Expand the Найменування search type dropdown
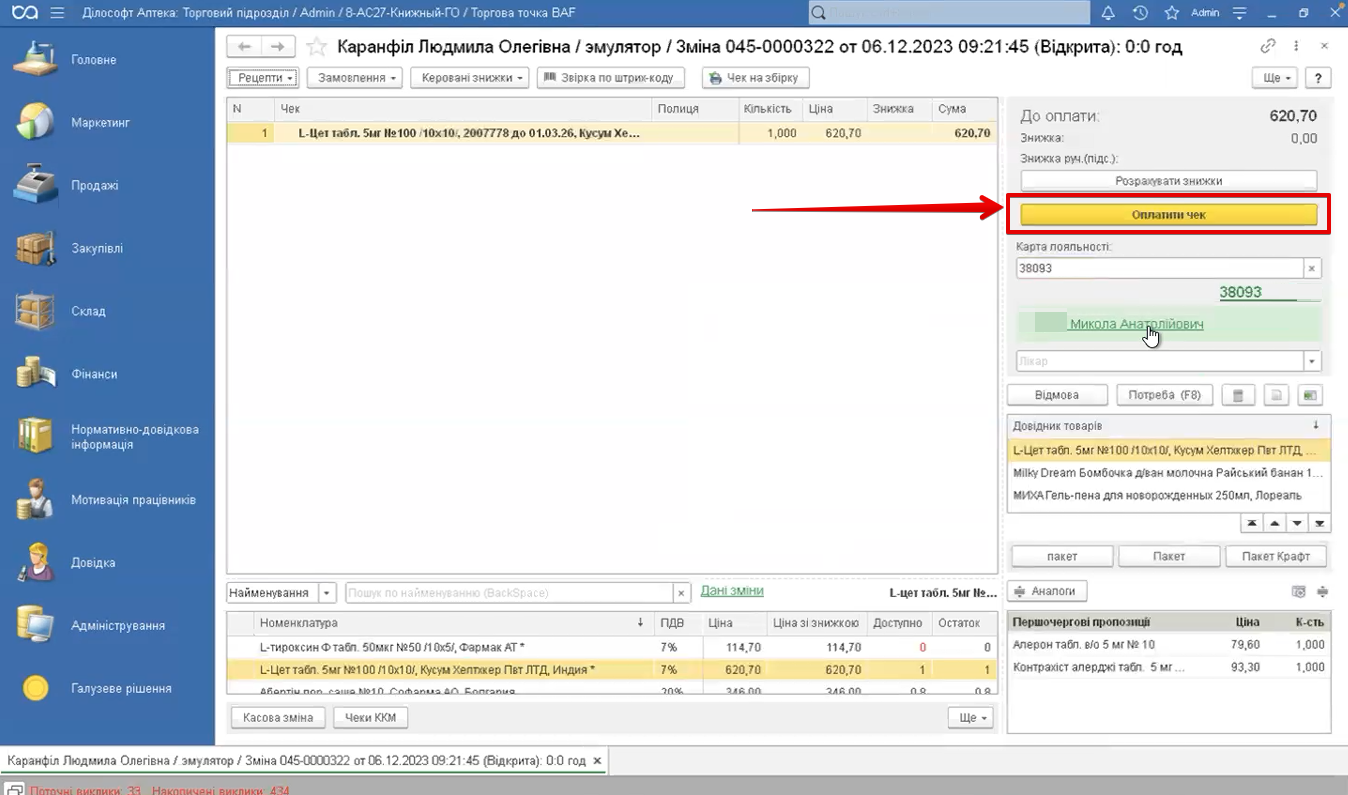This screenshot has width=1348, height=795. (x=327, y=593)
